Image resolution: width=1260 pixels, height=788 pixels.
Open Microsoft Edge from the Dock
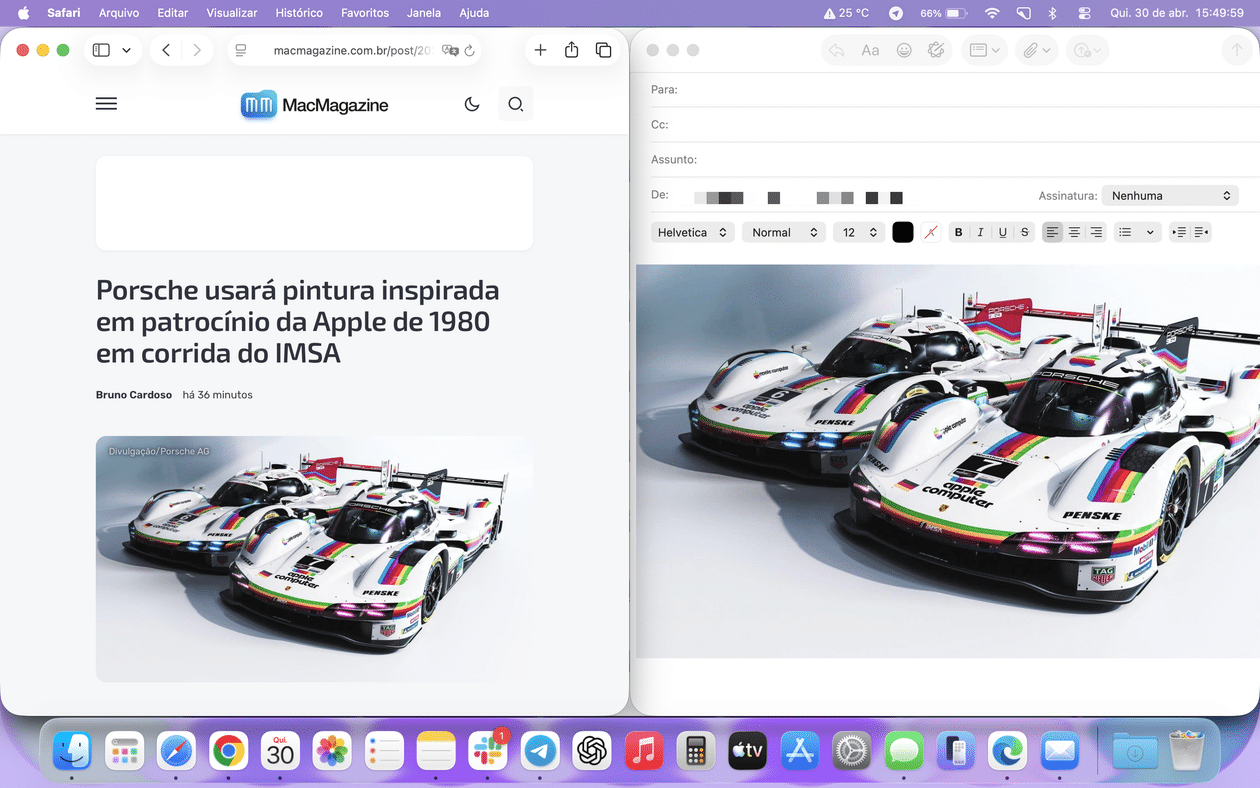pos(1007,750)
